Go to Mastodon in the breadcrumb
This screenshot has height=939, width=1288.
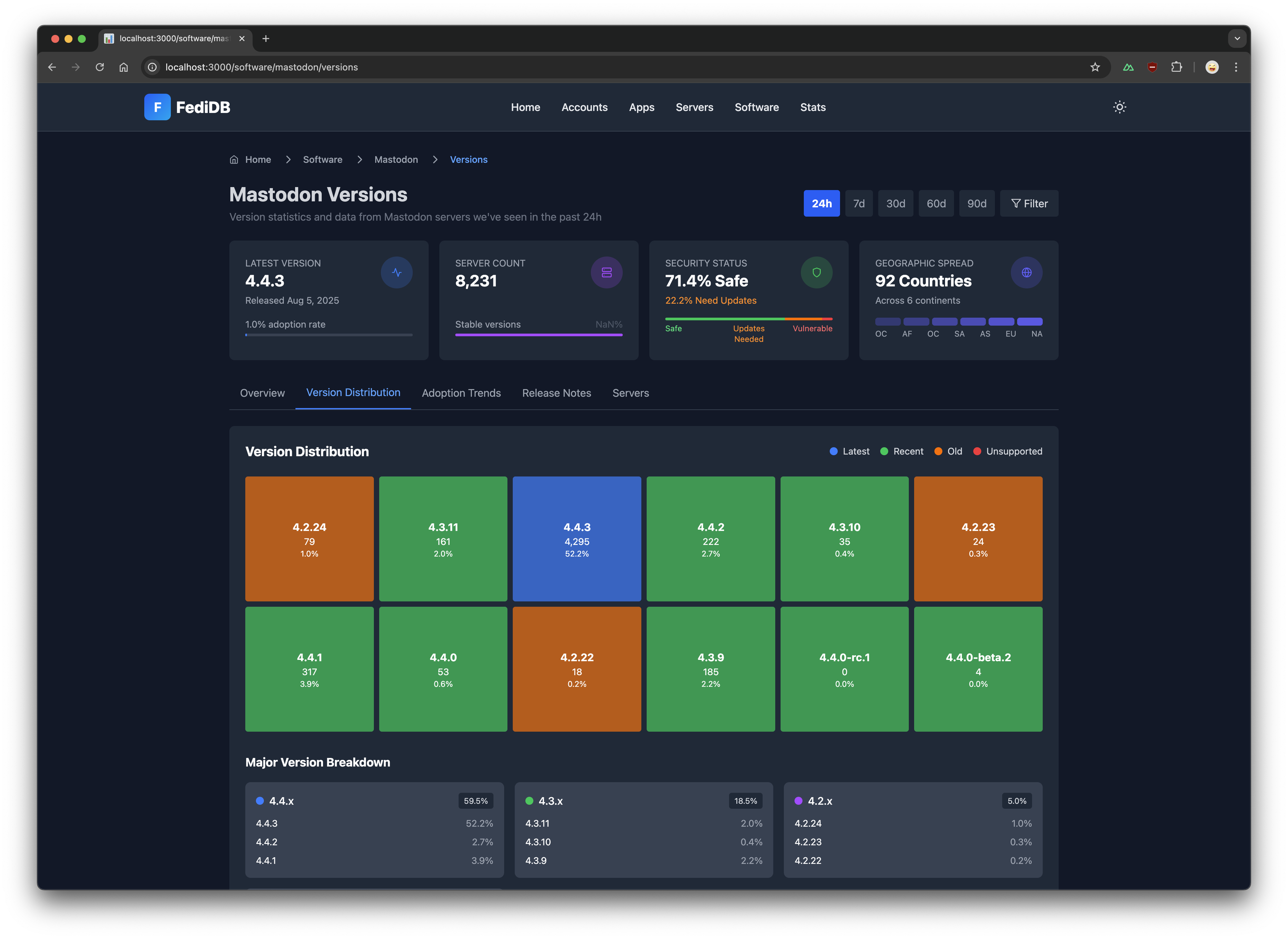[x=396, y=160]
